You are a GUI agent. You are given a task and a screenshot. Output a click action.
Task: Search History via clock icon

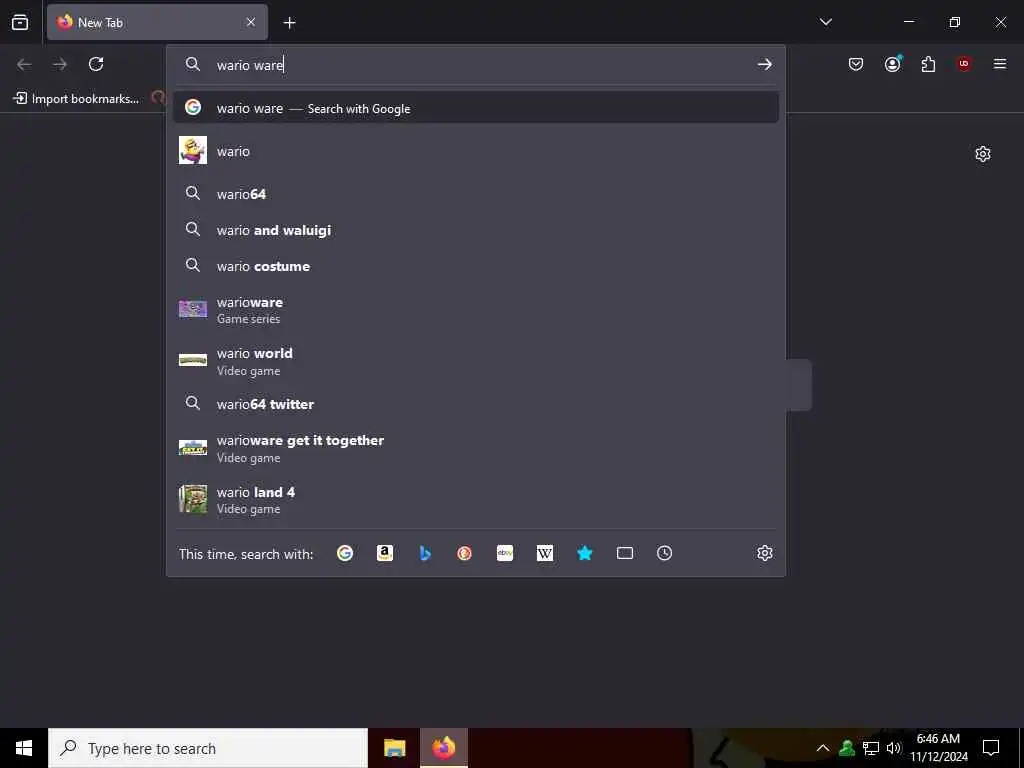click(x=664, y=553)
